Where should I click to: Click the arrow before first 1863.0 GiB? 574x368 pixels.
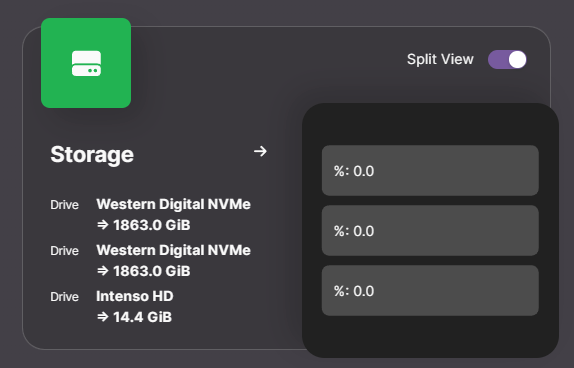pyautogui.click(x=103, y=225)
